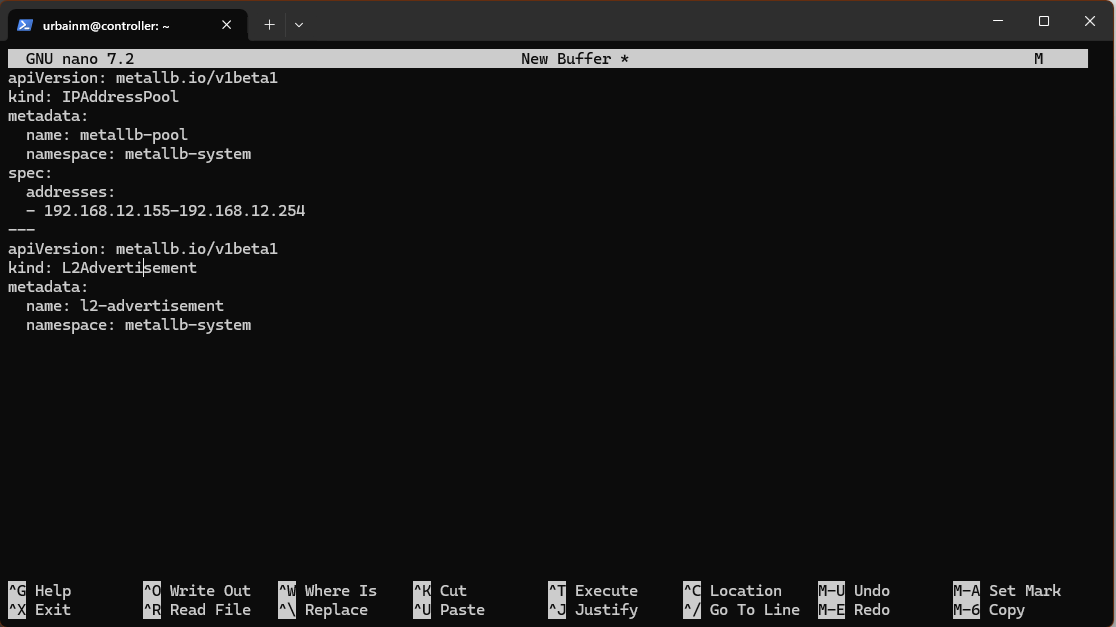1116x627 pixels.
Task: Click the ^X Exit shortcut
Action: [40, 610]
